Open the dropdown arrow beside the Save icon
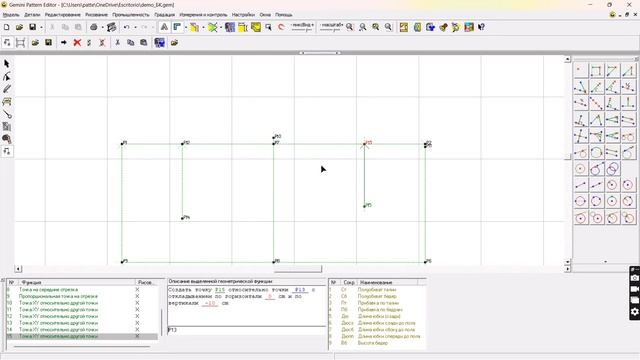Image resolution: width=640 pixels, height=360 pixels. point(41,28)
